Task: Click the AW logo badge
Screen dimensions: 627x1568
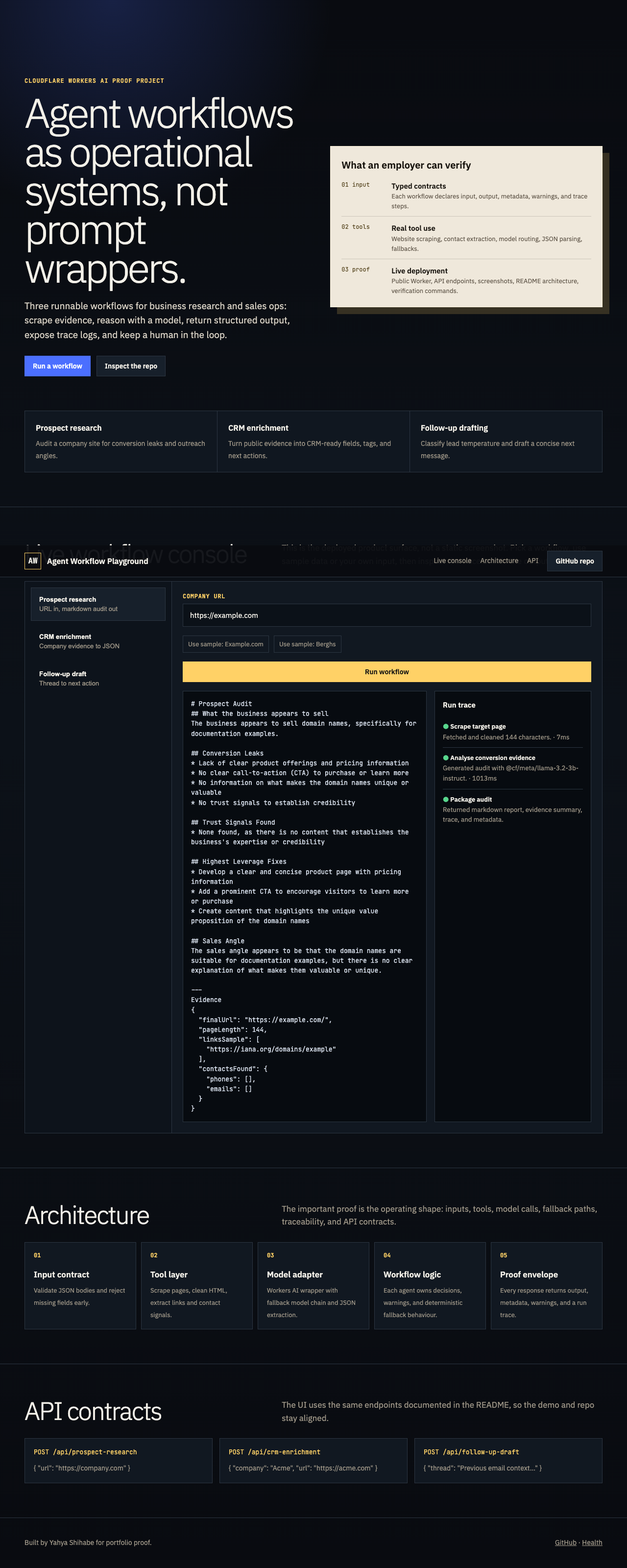Action: 33,561
